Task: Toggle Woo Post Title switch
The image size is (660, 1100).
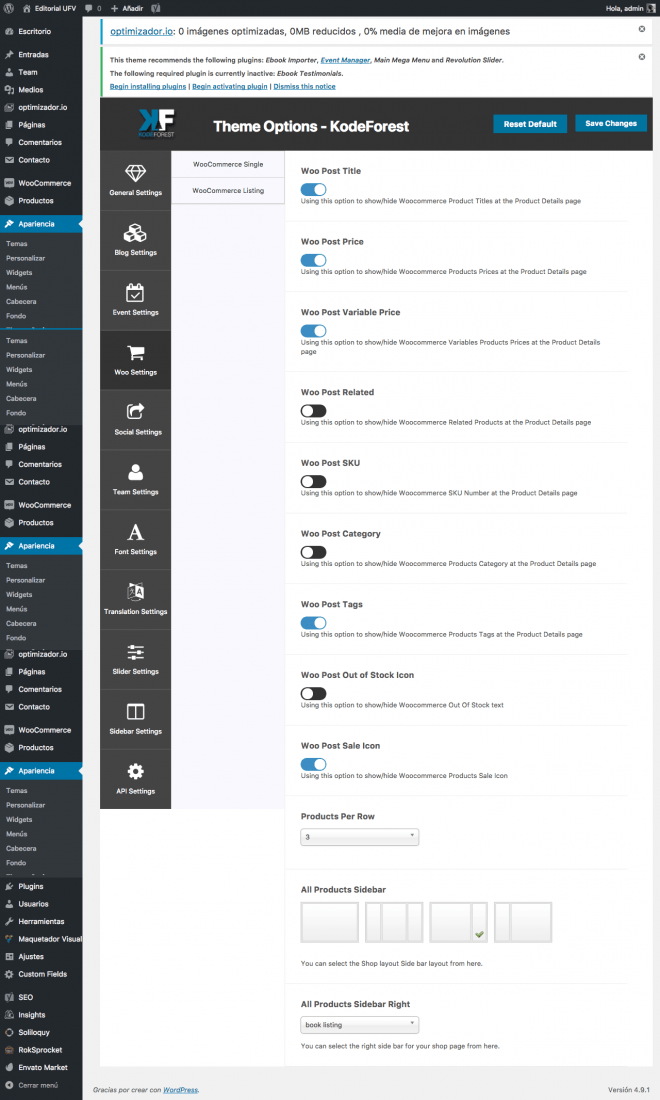Action: [314, 189]
